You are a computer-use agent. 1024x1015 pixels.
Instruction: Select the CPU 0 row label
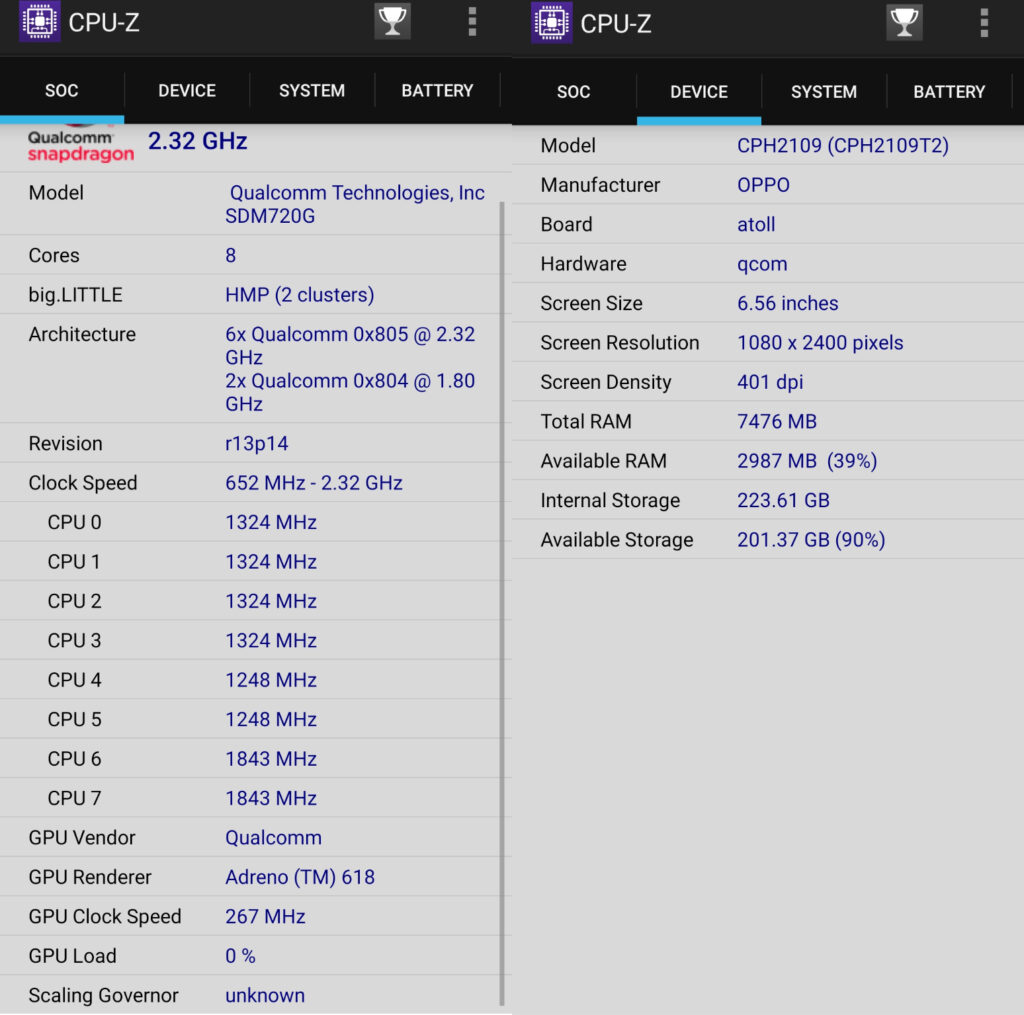pos(74,523)
